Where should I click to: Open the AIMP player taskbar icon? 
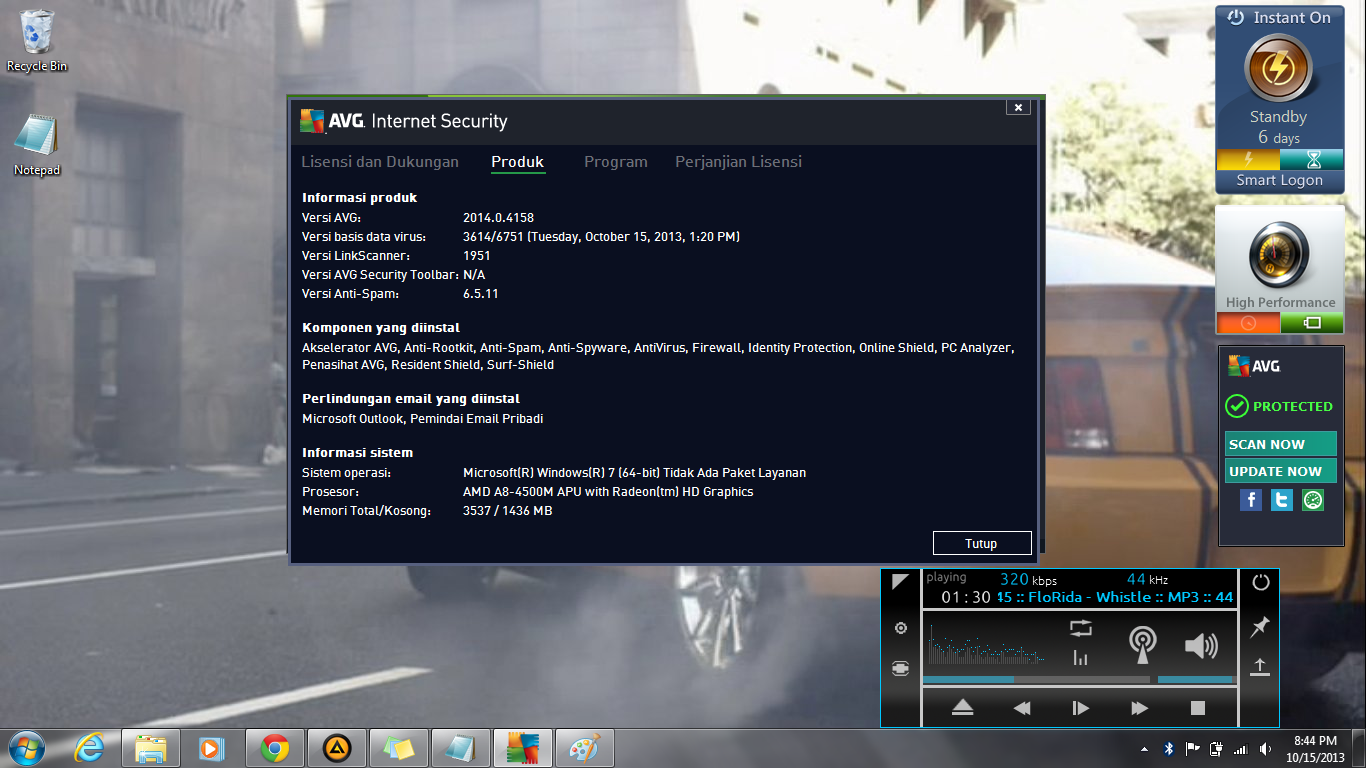click(337, 748)
